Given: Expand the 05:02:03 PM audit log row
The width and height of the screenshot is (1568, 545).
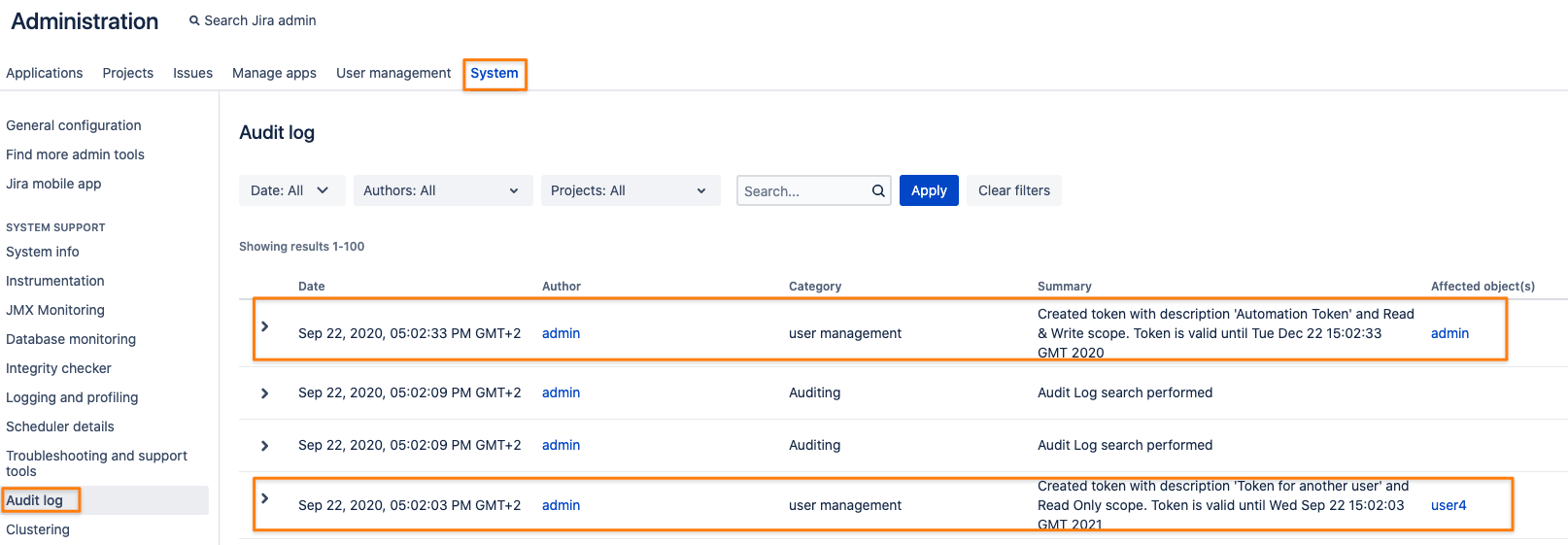Looking at the screenshot, I should pos(264,498).
